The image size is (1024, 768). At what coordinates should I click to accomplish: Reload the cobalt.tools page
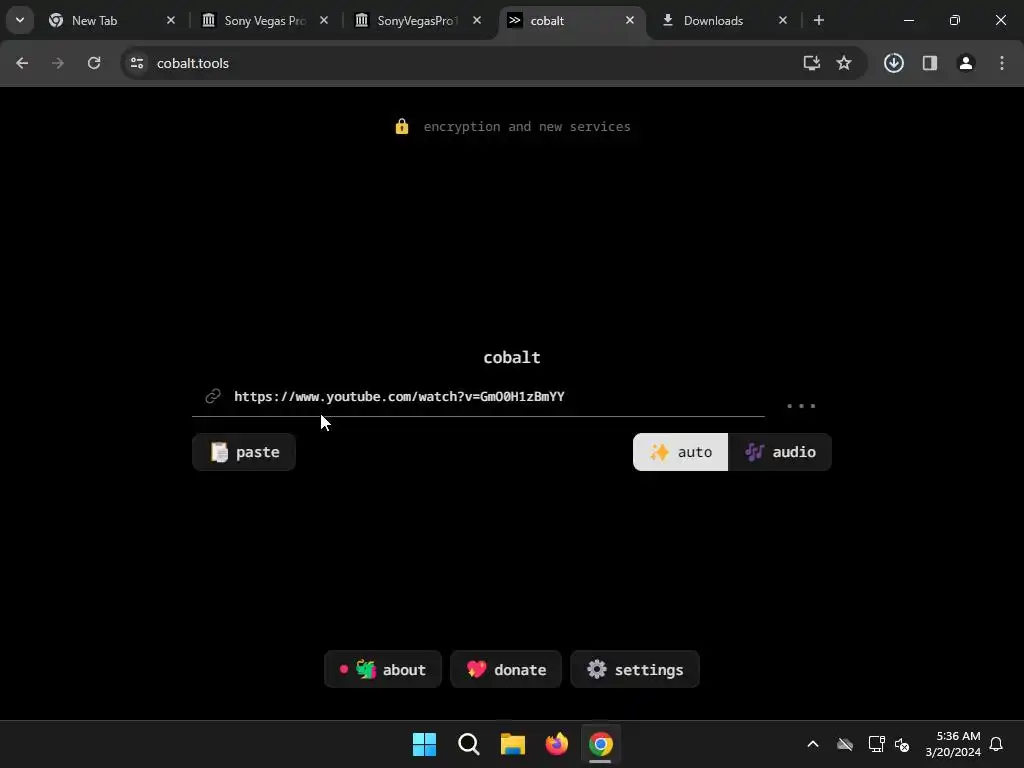click(x=94, y=63)
